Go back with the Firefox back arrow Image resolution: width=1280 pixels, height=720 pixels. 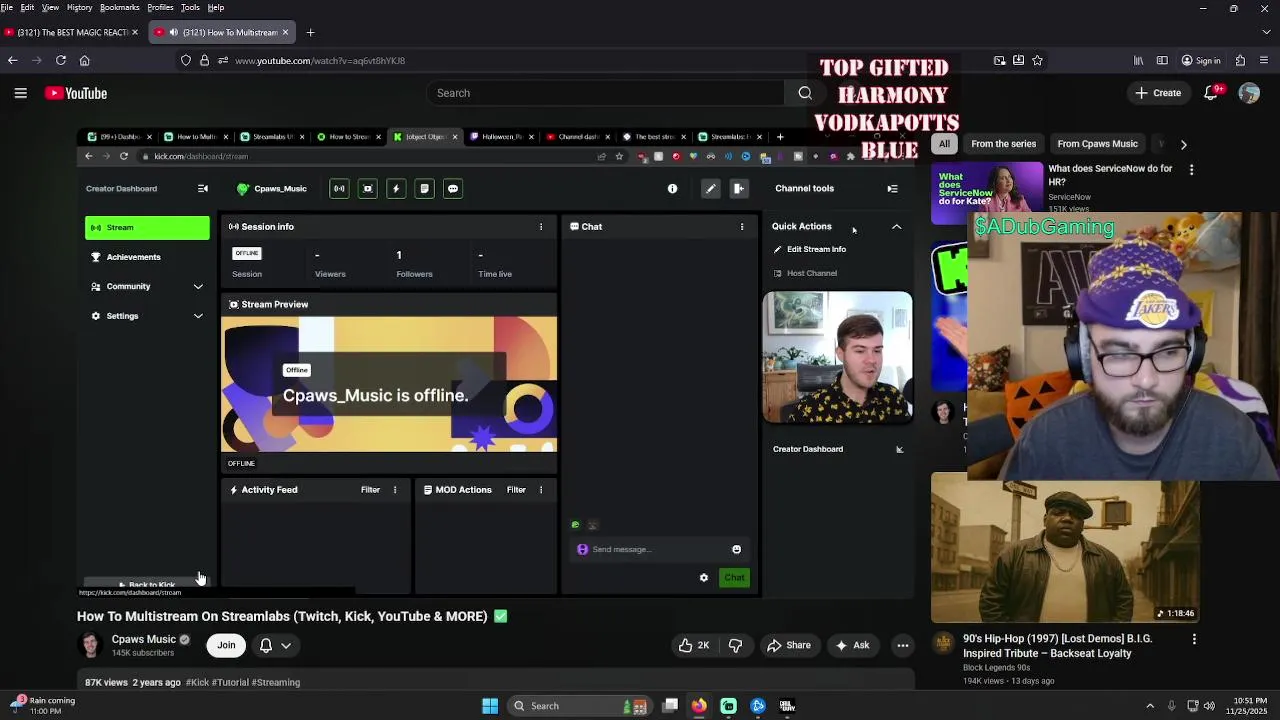point(13,60)
